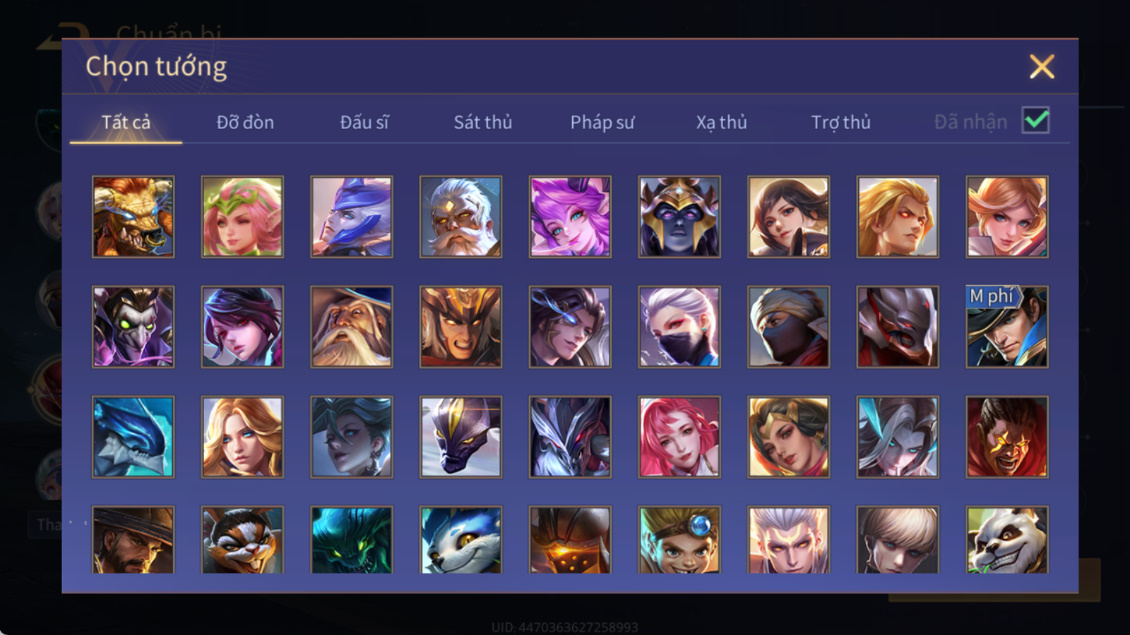Pick the blue shark creature hero
Image resolution: width=1130 pixels, height=635 pixels.
click(133, 437)
